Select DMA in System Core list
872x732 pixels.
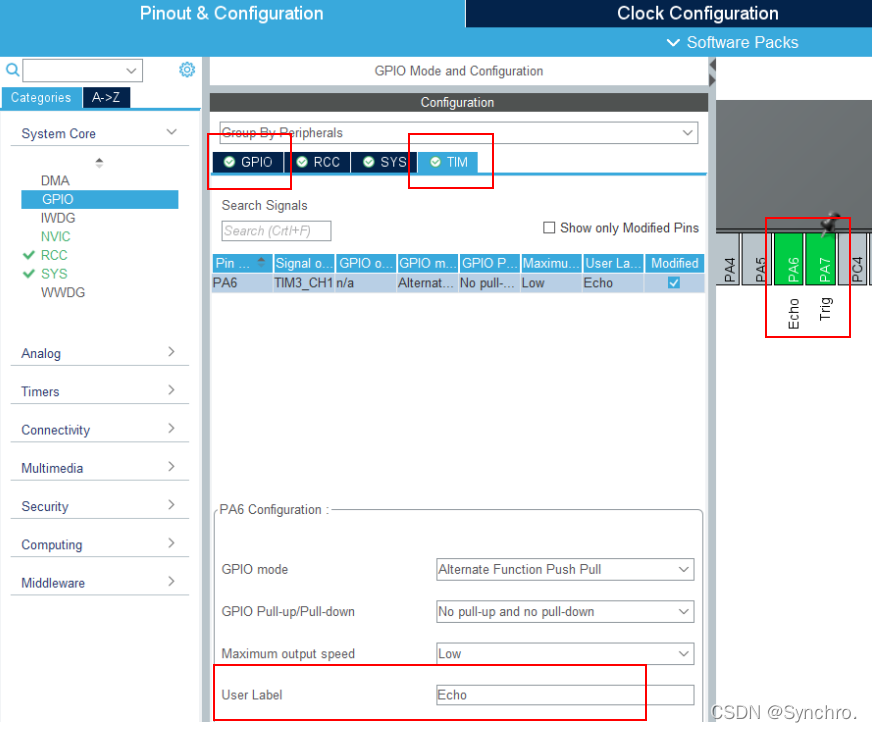click(x=55, y=181)
